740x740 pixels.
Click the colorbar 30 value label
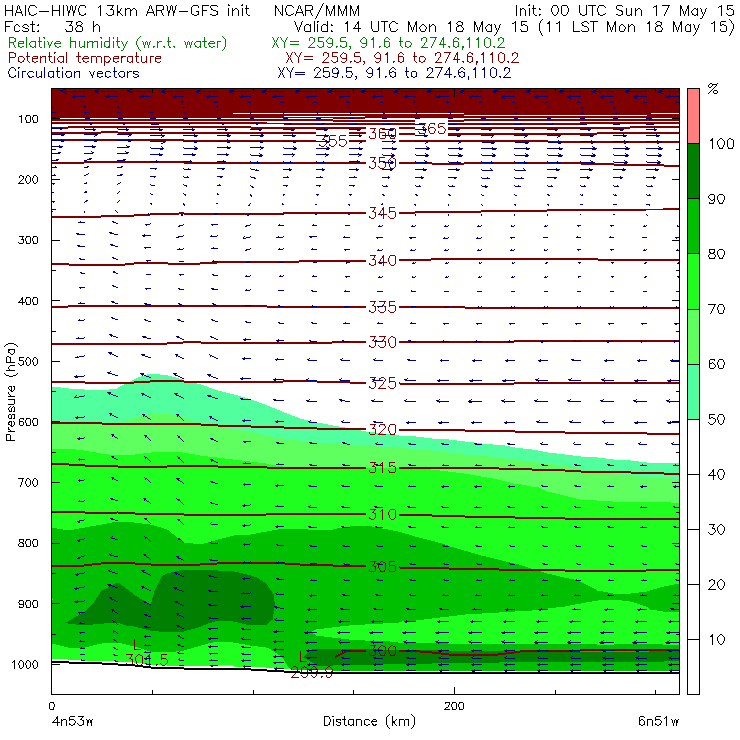(x=716, y=530)
